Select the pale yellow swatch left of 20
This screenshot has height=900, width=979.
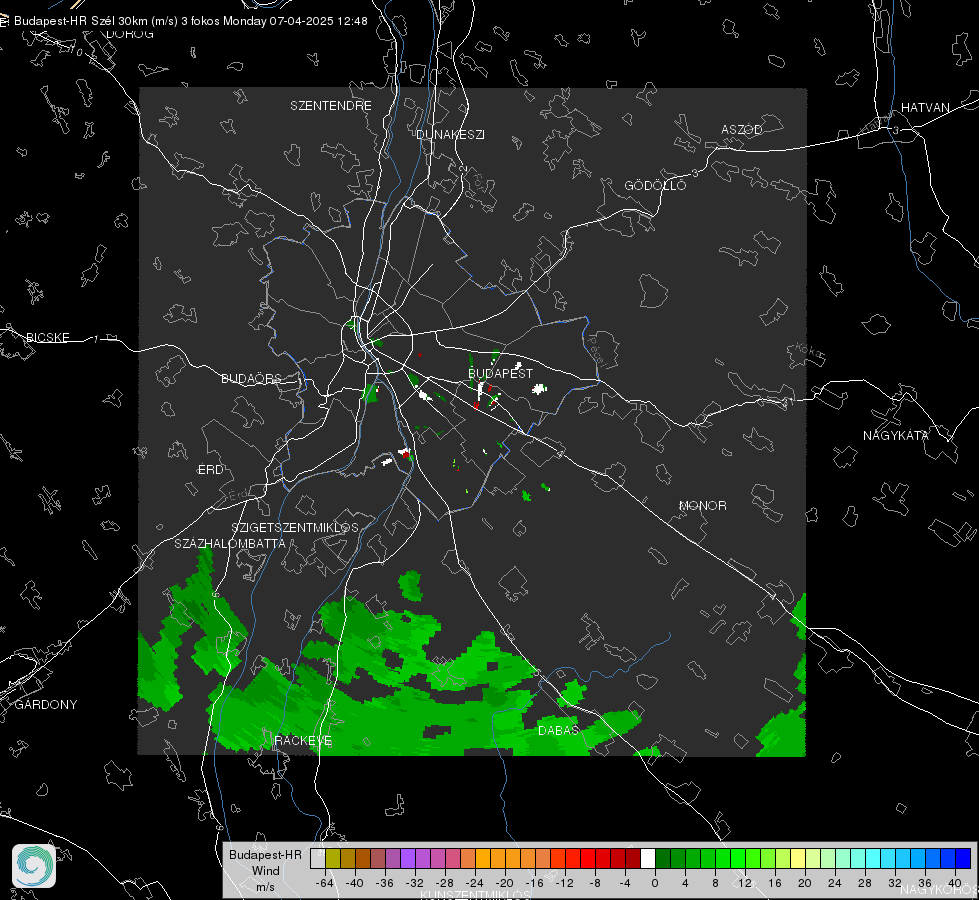(x=798, y=858)
